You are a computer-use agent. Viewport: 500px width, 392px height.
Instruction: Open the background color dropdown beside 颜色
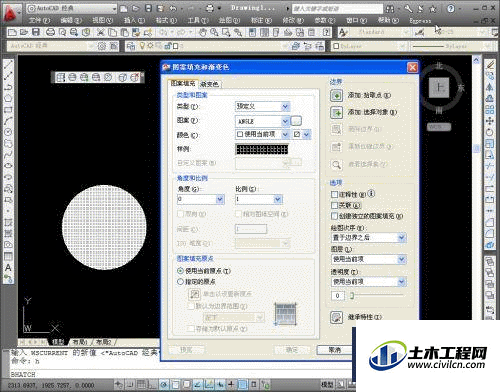307,134
